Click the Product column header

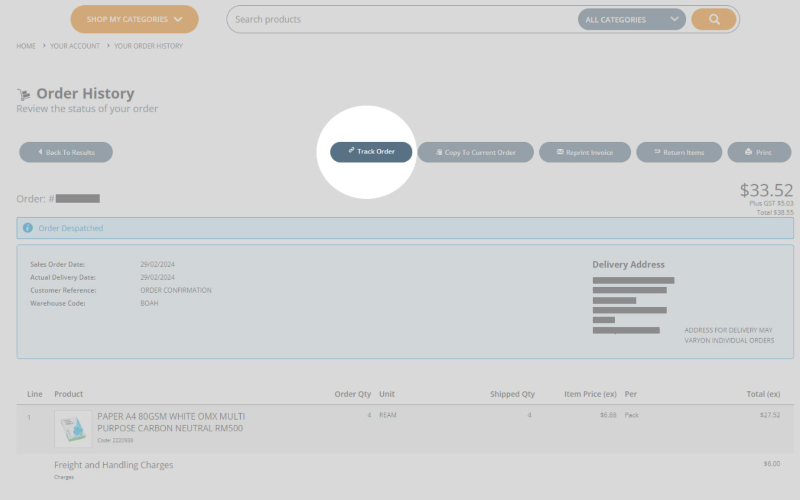pos(69,394)
